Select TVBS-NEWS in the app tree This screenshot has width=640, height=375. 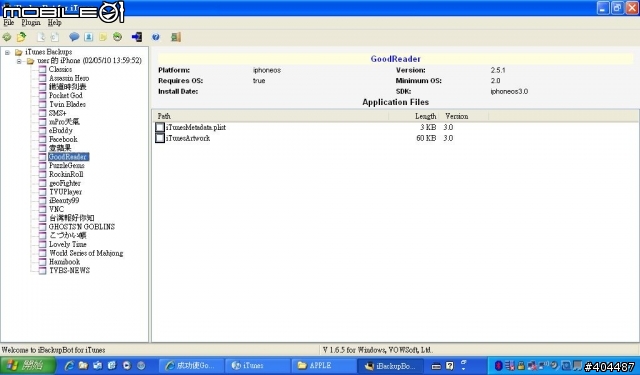tap(69, 270)
